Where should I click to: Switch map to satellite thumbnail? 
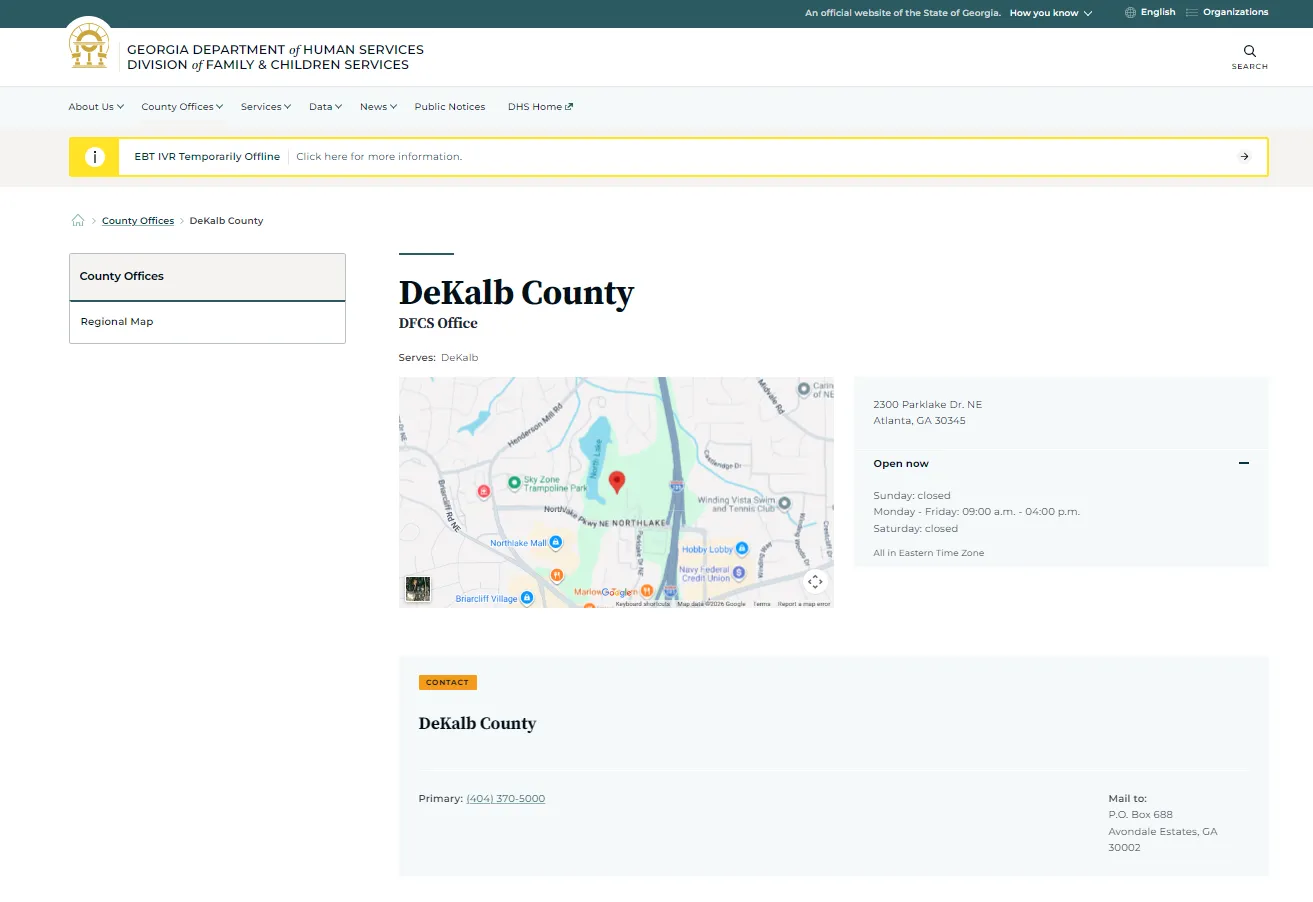[417, 589]
